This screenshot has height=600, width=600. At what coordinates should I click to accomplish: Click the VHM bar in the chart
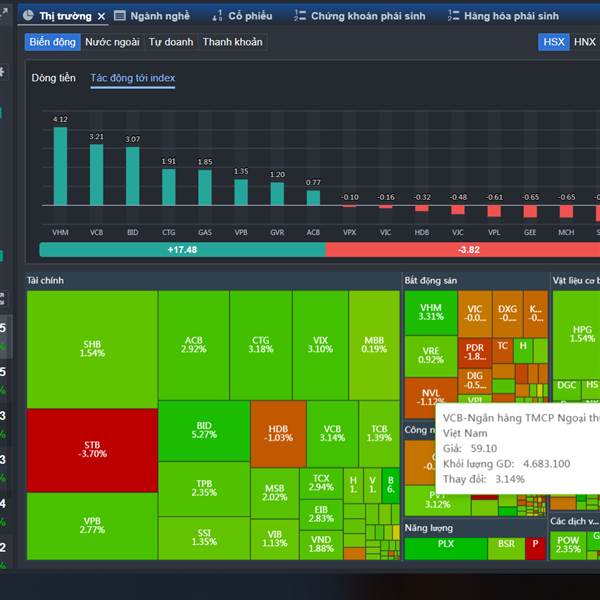60,165
